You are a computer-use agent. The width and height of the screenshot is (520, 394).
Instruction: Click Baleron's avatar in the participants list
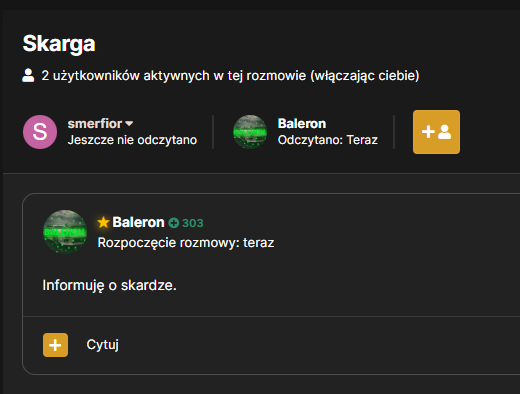pos(250,132)
